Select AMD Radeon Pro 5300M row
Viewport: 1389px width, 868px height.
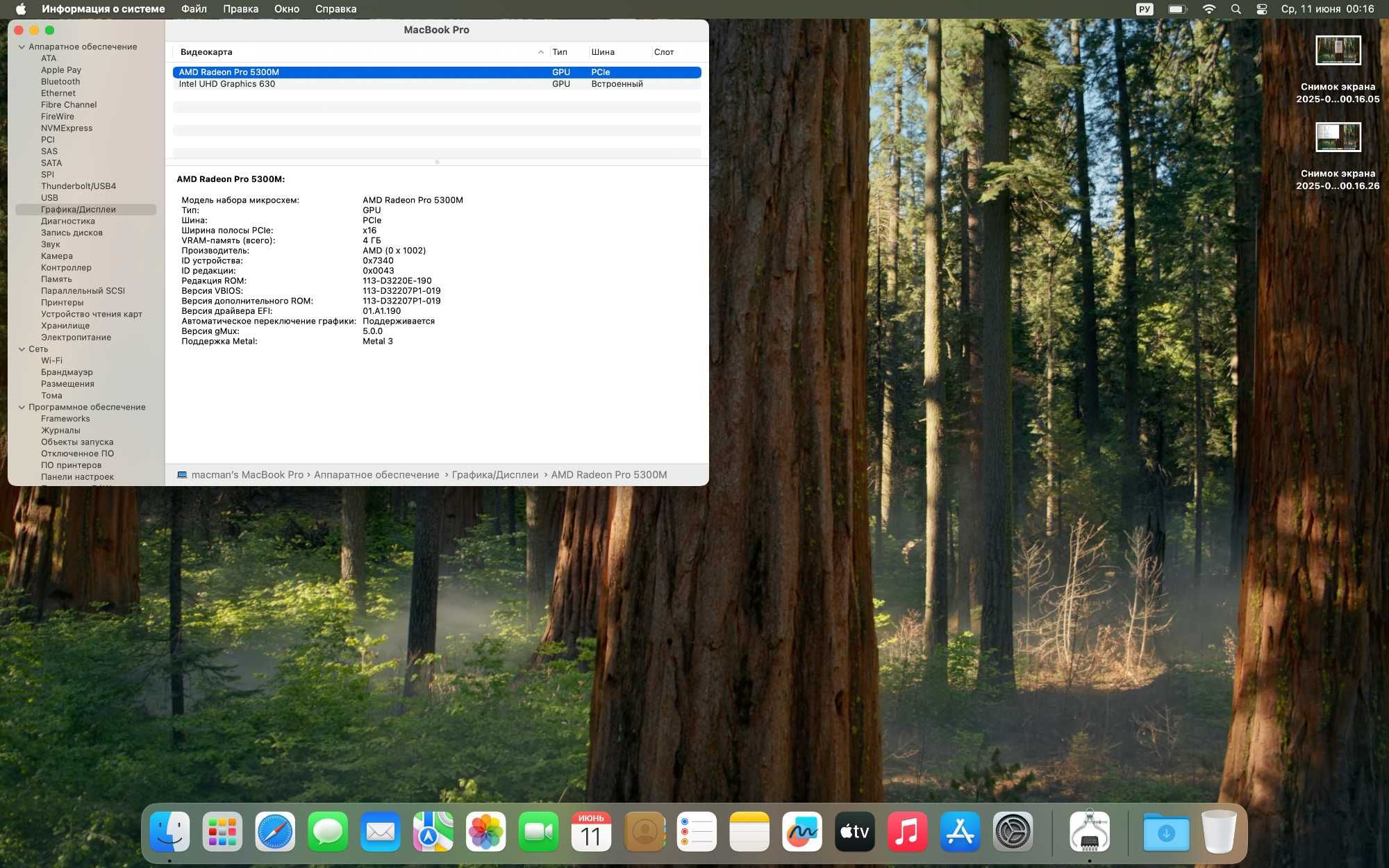pos(437,72)
